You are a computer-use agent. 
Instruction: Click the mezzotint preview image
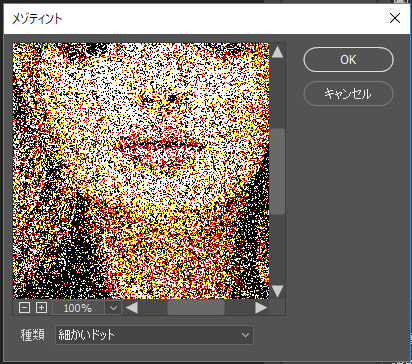(141, 171)
